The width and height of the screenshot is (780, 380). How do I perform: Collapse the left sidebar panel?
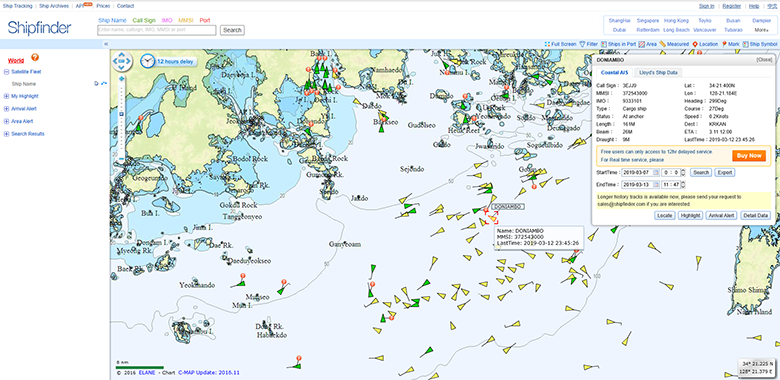pyautogui.click(x=106, y=44)
